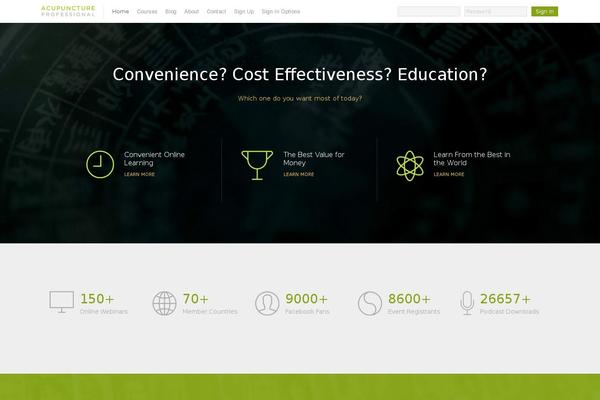Open the Blog page

171,11
